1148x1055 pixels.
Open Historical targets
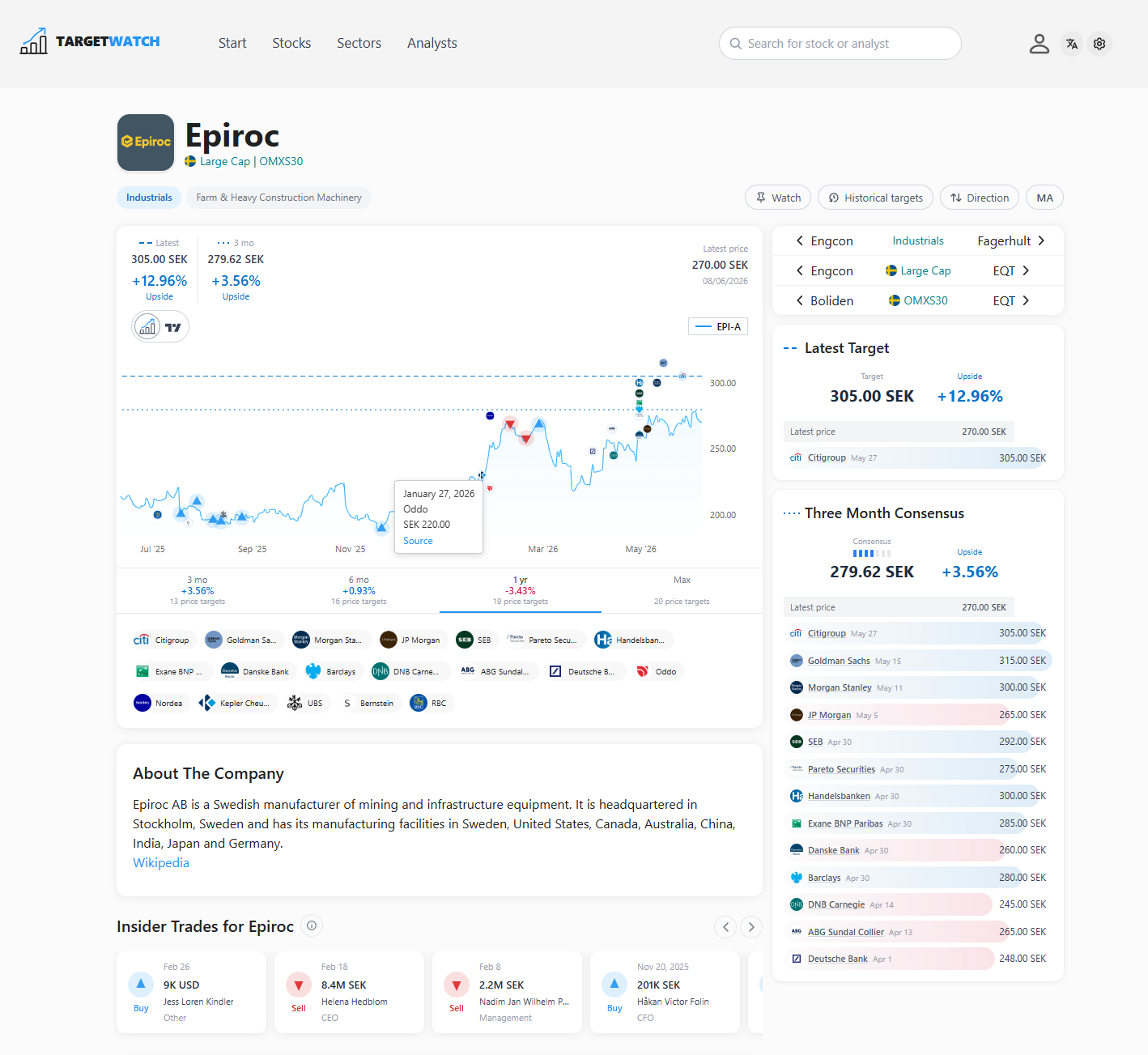pos(875,198)
